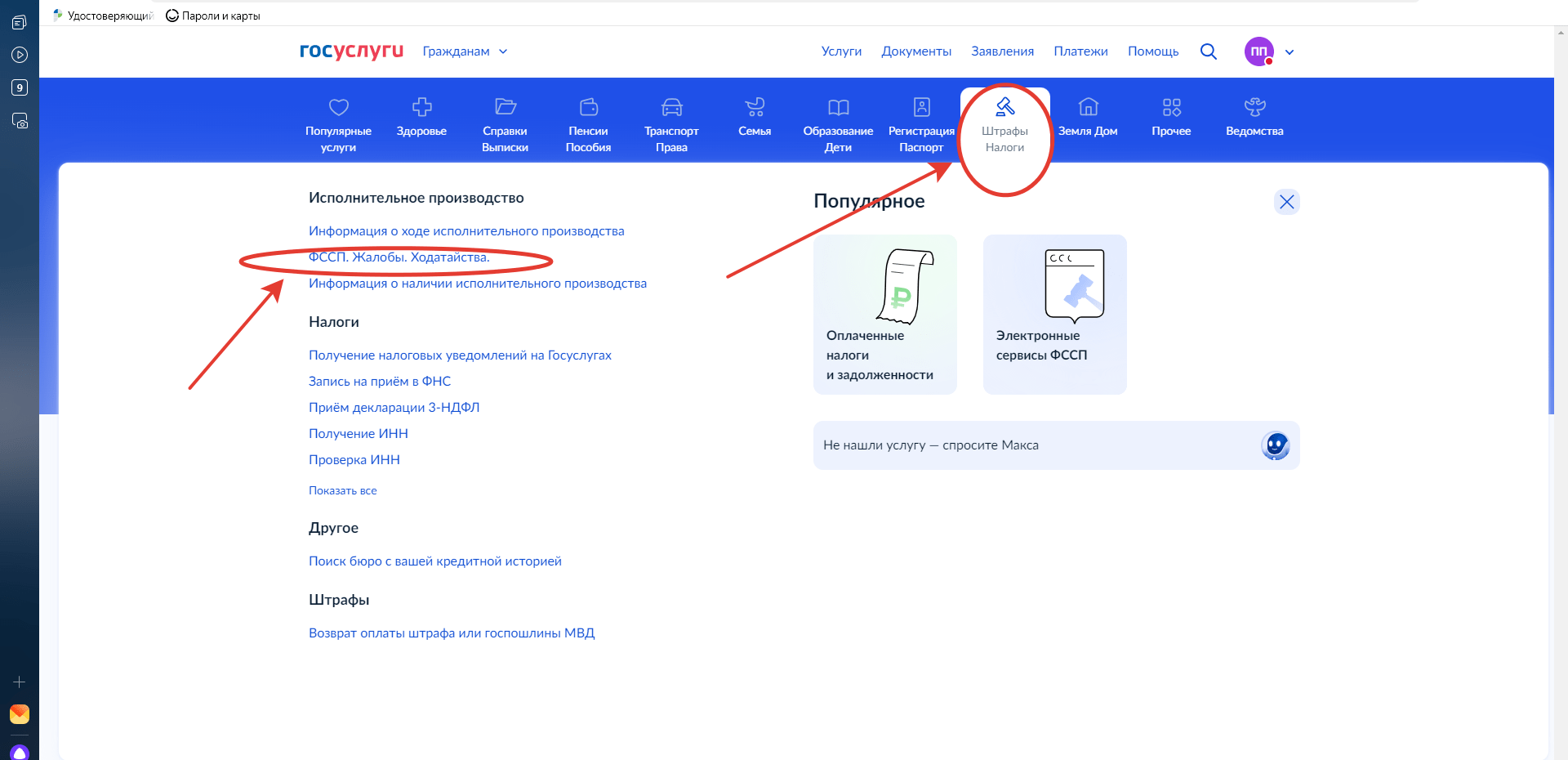Expand the profile menu chevron
1568x760 pixels.
(1290, 52)
